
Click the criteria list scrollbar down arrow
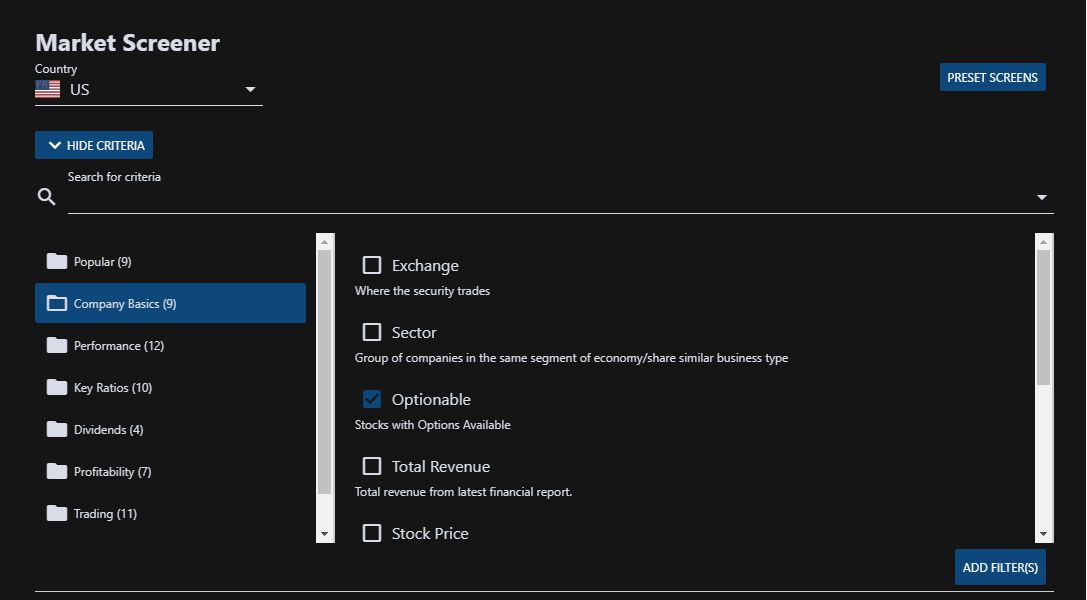pos(1044,534)
